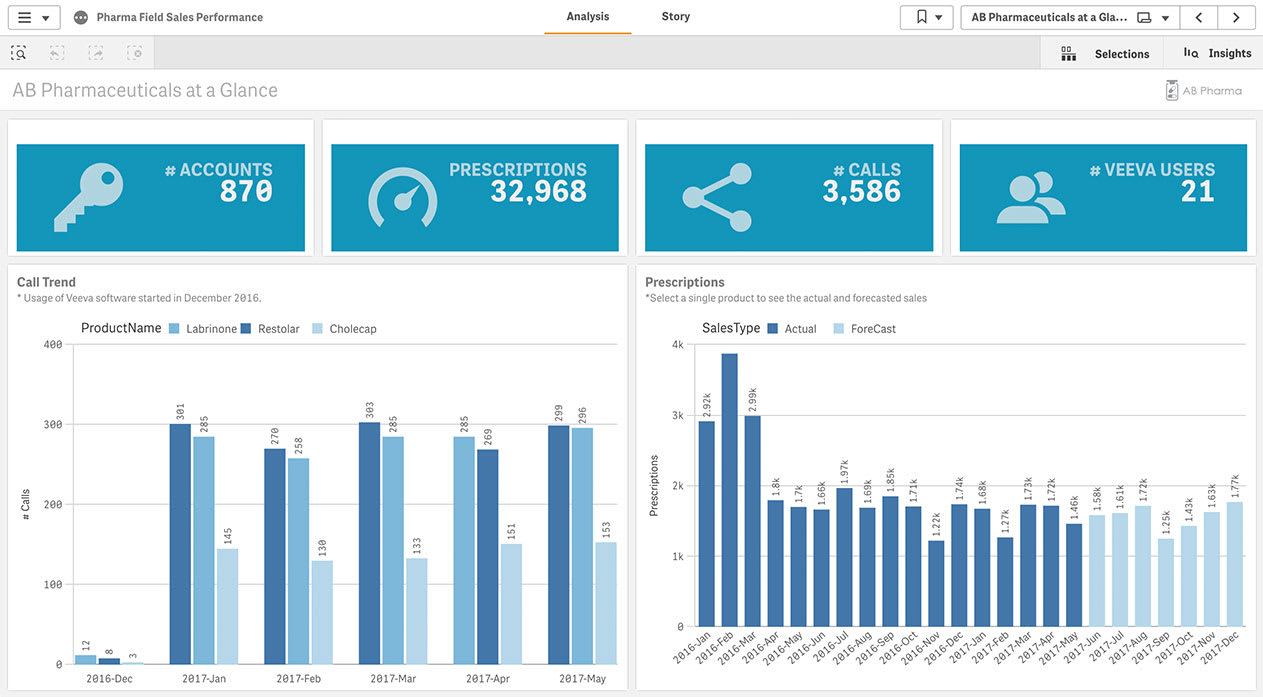The height and width of the screenshot is (697, 1263).
Task: Click the share icon on Calls tile
Action: point(717,198)
